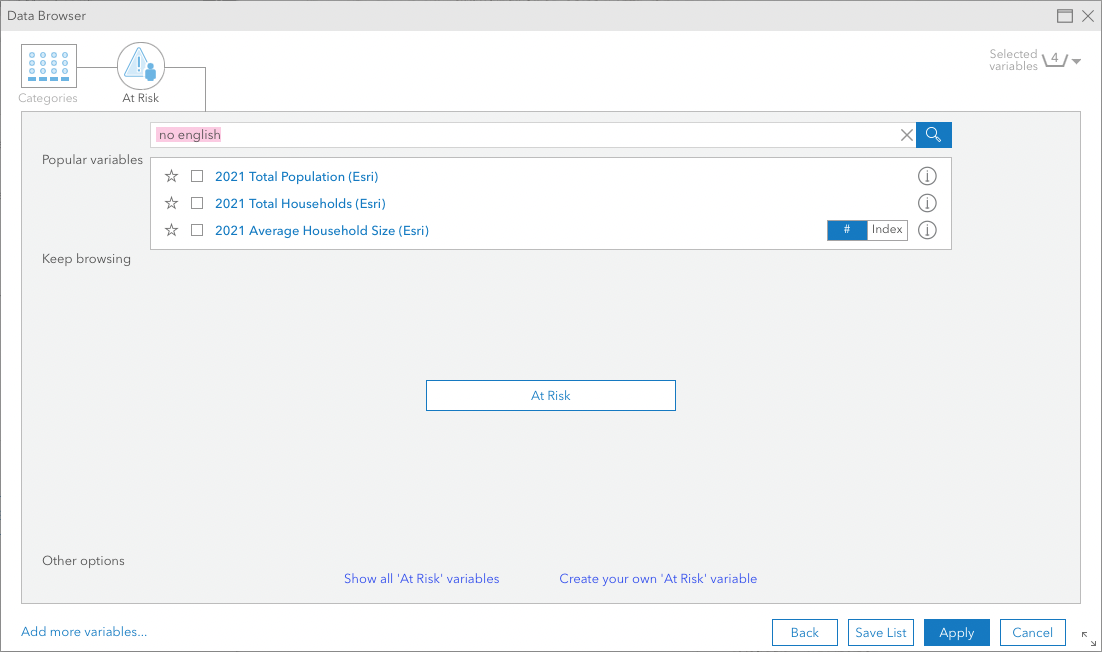Switch to the Index value format
This screenshot has width=1102, height=652.
pyautogui.click(x=887, y=230)
